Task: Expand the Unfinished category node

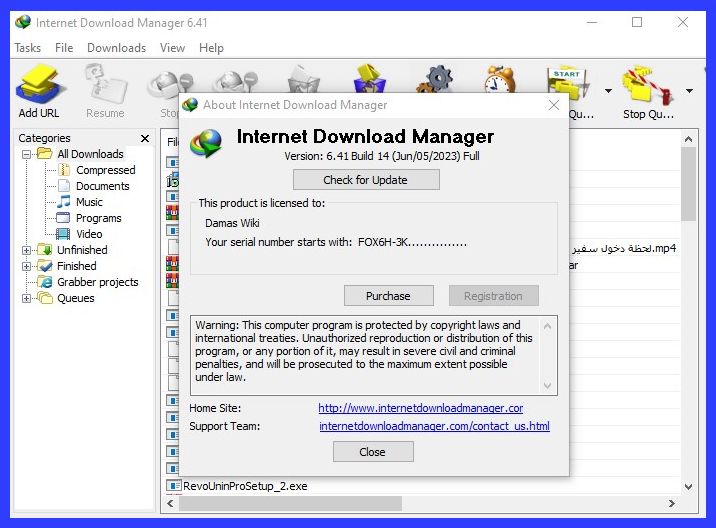Action: pos(26,250)
